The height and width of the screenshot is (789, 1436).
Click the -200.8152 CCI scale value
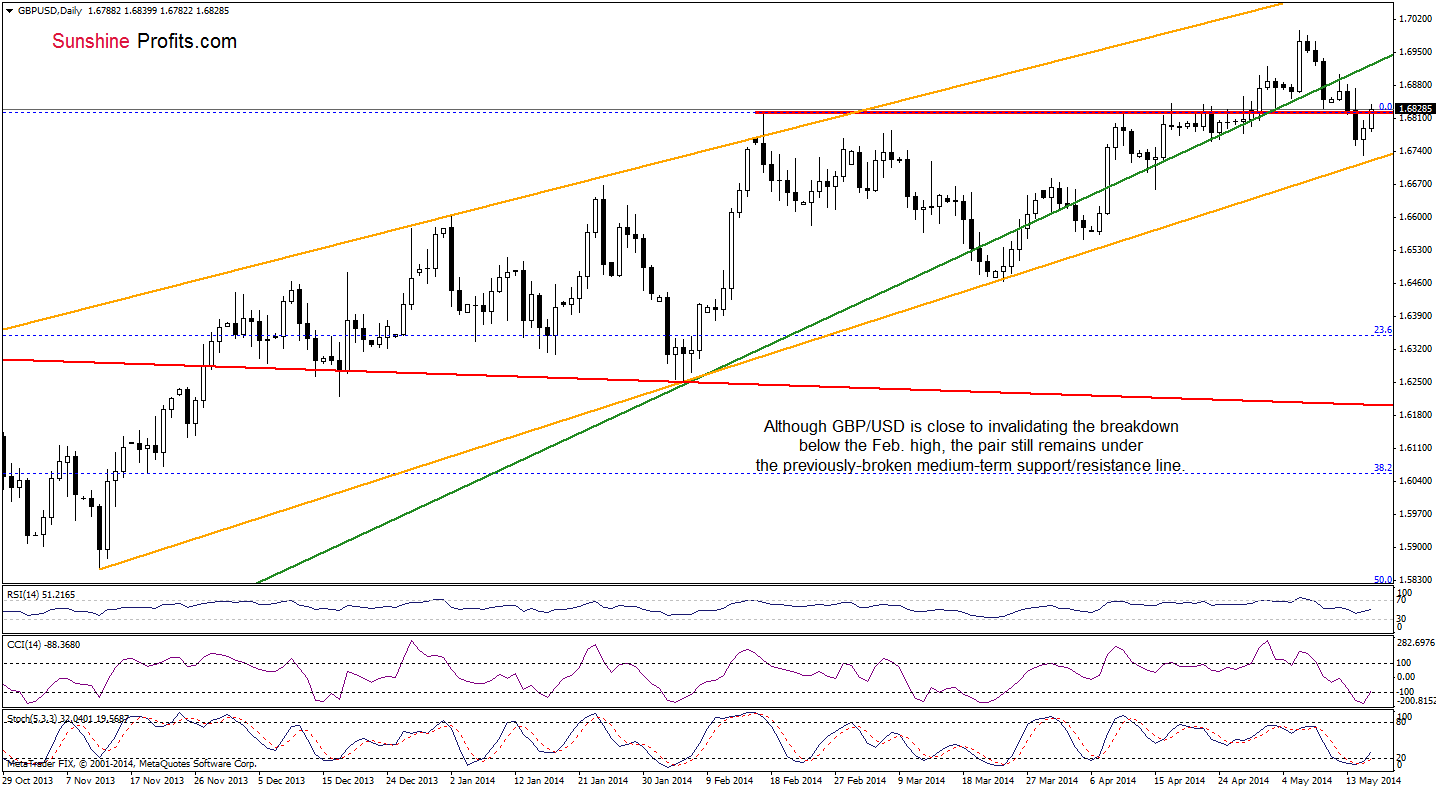1416,702
